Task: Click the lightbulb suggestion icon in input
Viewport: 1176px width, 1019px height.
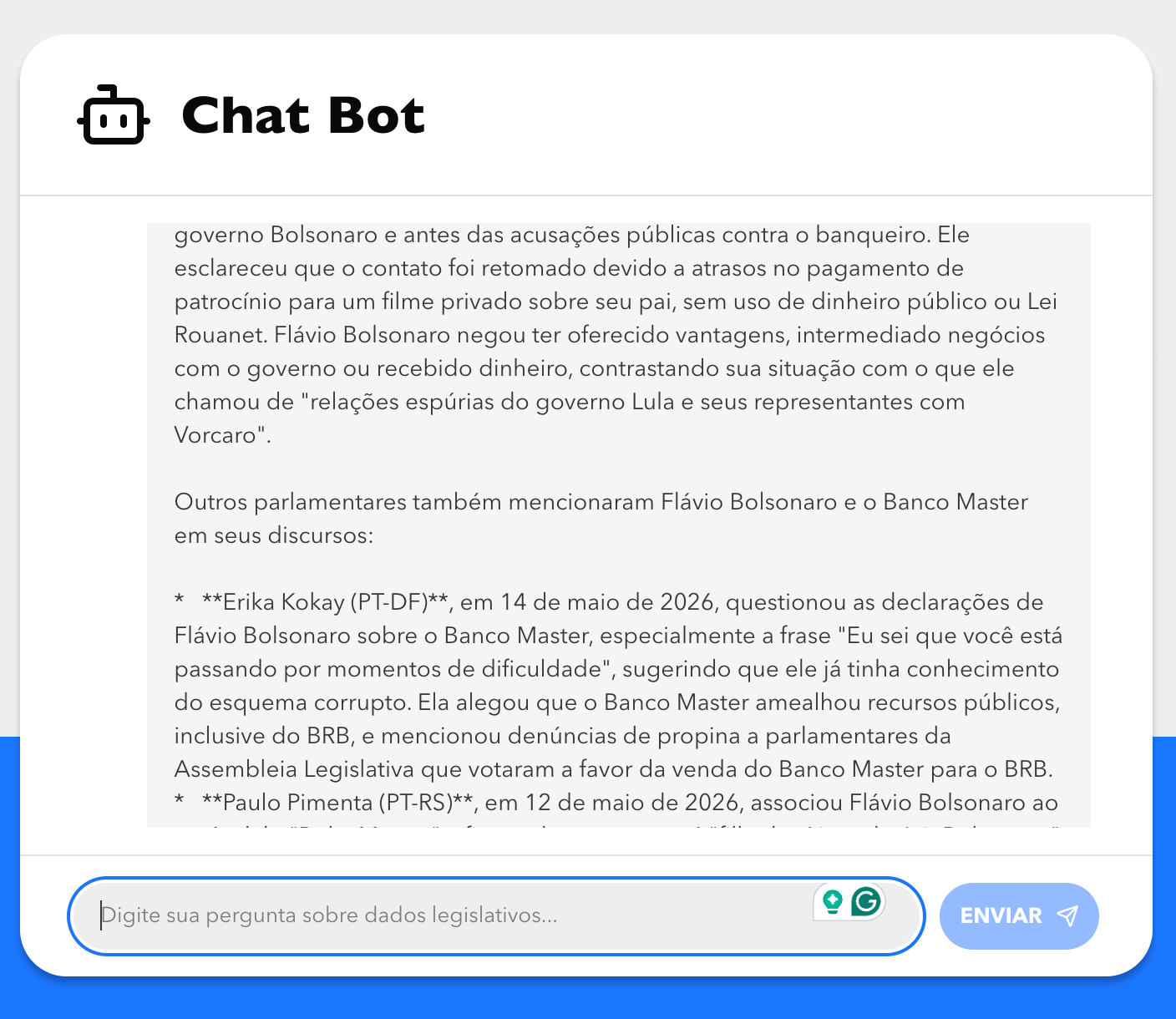Action: point(832,902)
